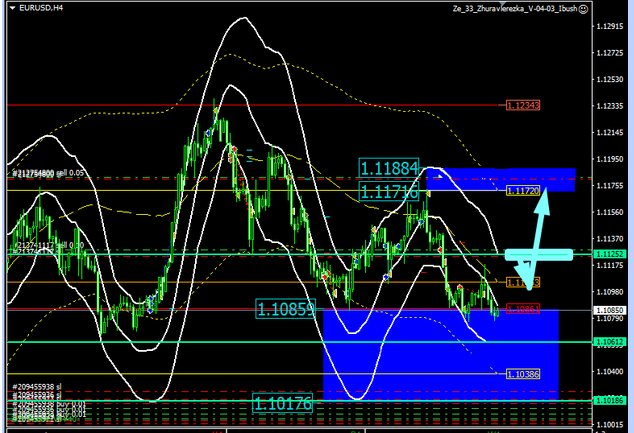Open the EURUSD,H4 chart dropdown triangle
This screenshot has height=433, width=634.
[10, 10]
